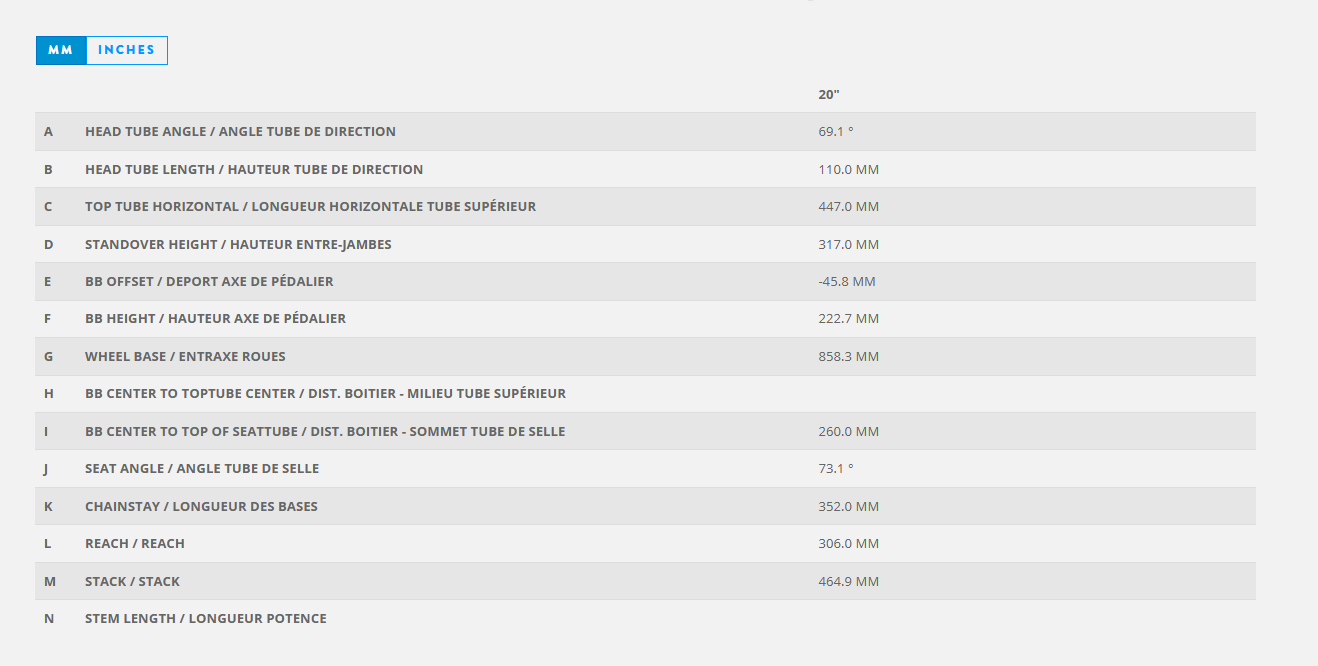1318x666 pixels.
Task: Select the BB Offset row label
Action: click(x=209, y=282)
